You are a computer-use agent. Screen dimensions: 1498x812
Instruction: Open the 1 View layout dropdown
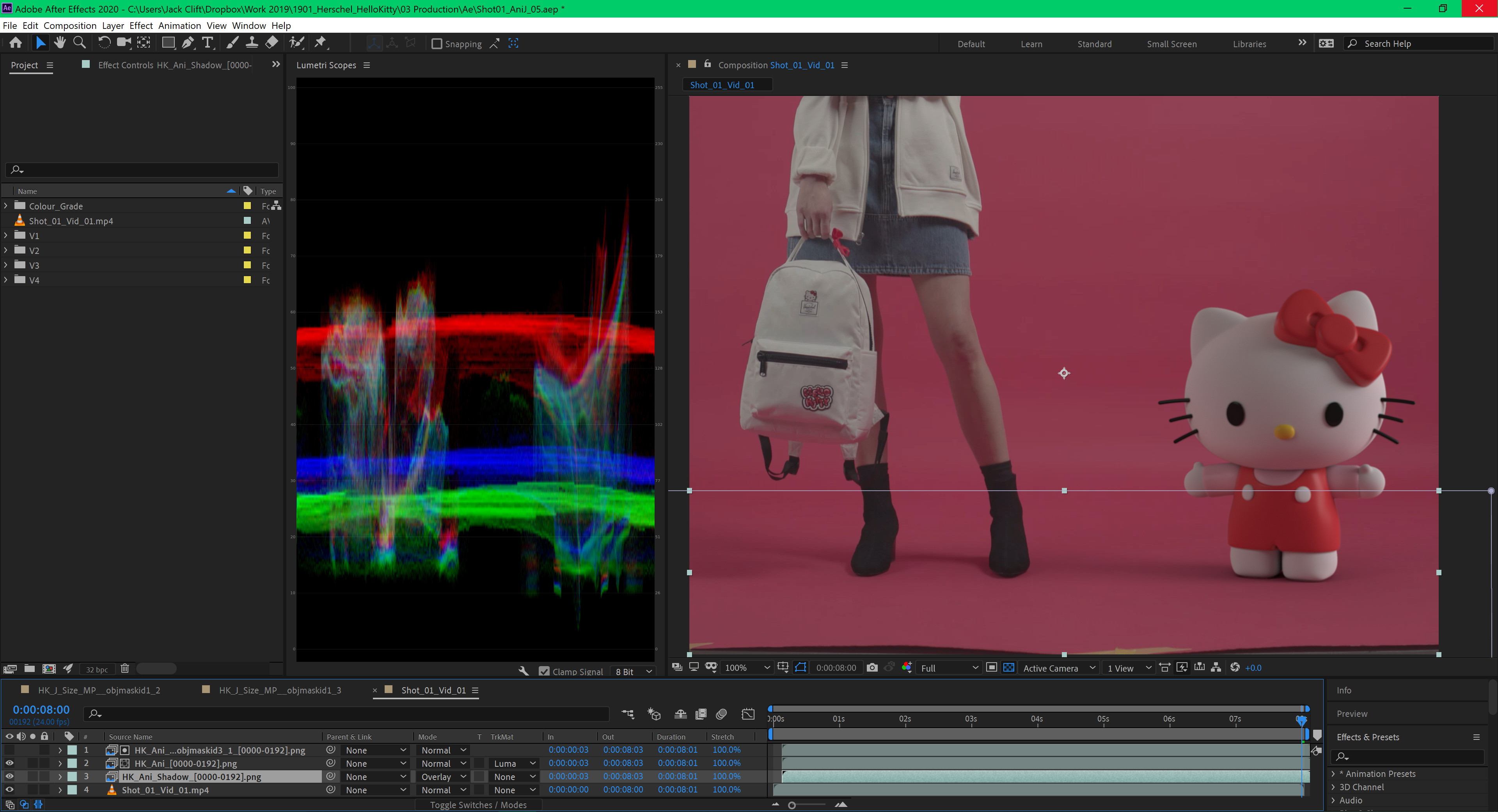(x=1129, y=668)
